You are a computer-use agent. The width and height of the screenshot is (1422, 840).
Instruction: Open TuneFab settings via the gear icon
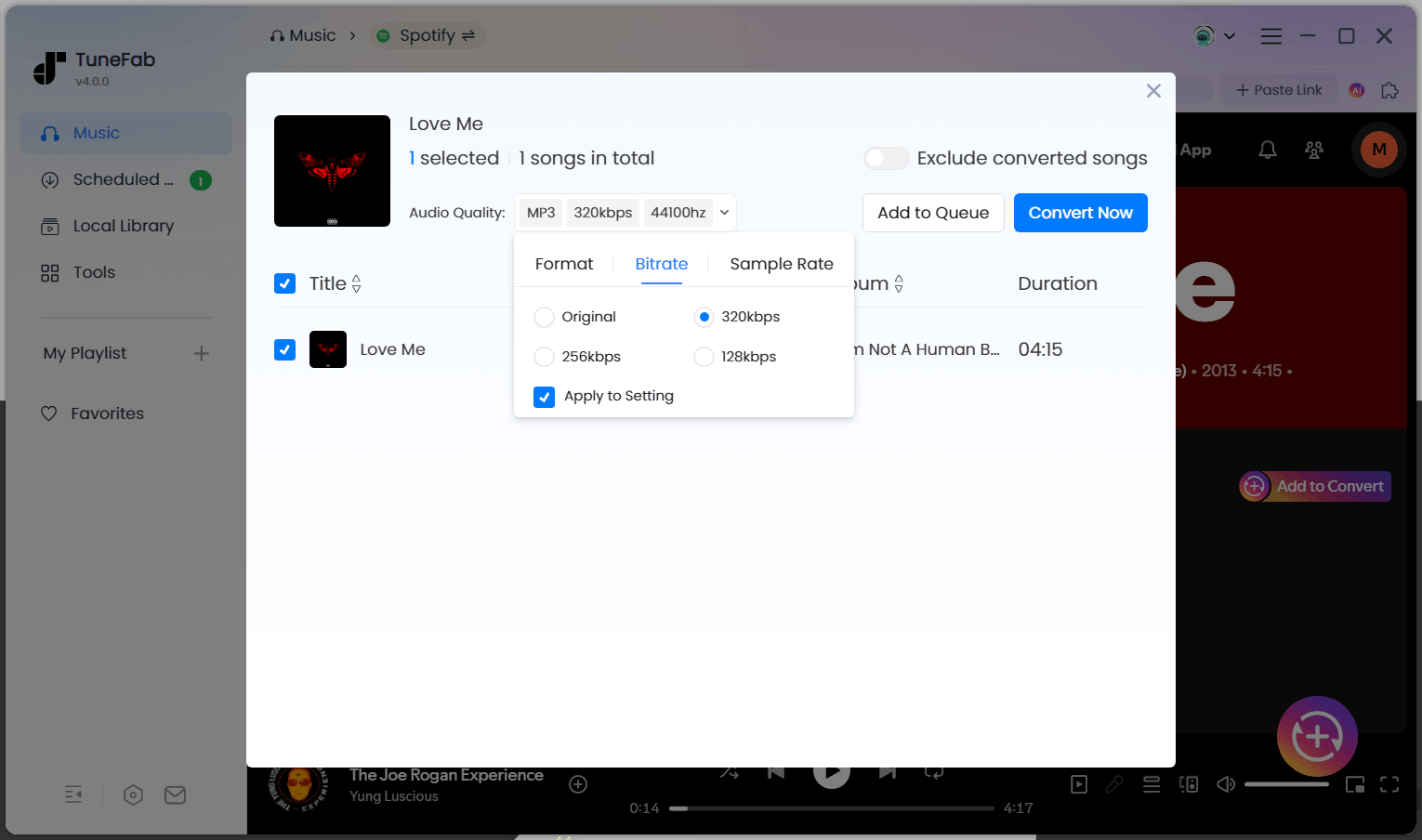pyautogui.click(x=133, y=794)
